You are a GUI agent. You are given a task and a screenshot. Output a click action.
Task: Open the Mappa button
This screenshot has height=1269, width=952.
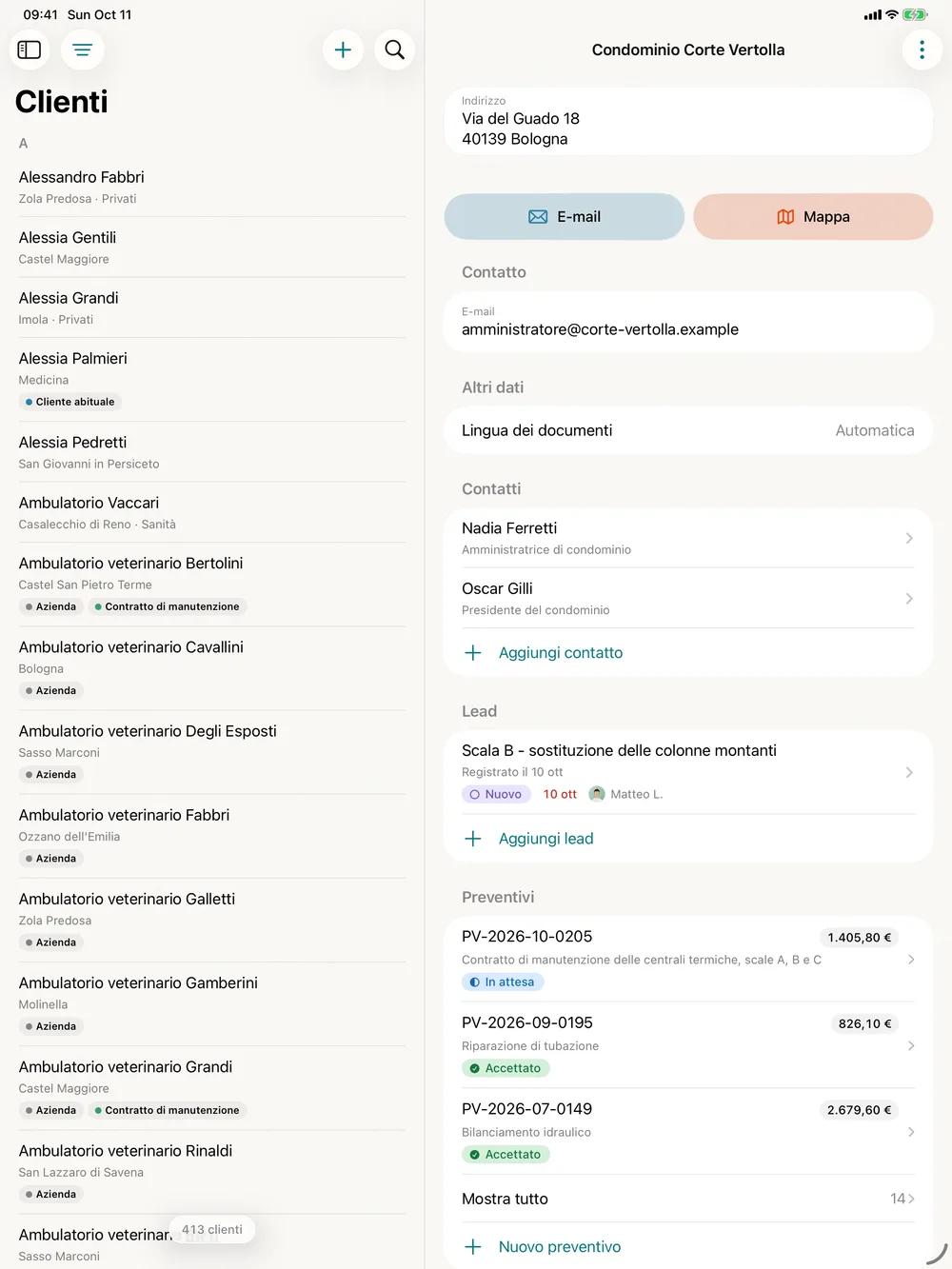click(x=813, y=217)
